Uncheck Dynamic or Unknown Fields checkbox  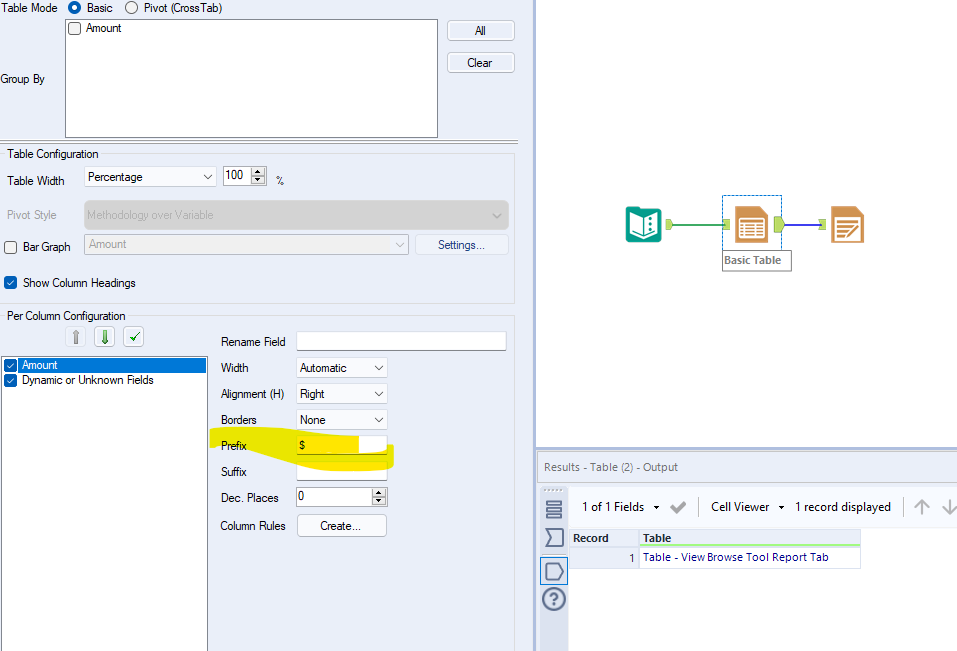[10, 381]
